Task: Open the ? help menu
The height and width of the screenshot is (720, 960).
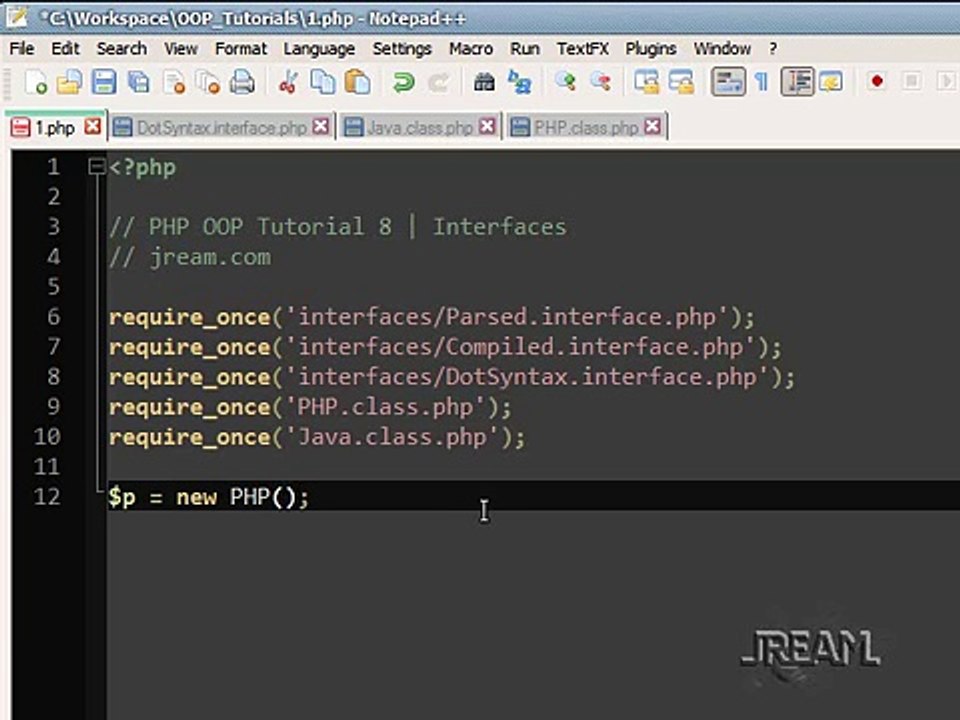Action: [x=773, y=48]
